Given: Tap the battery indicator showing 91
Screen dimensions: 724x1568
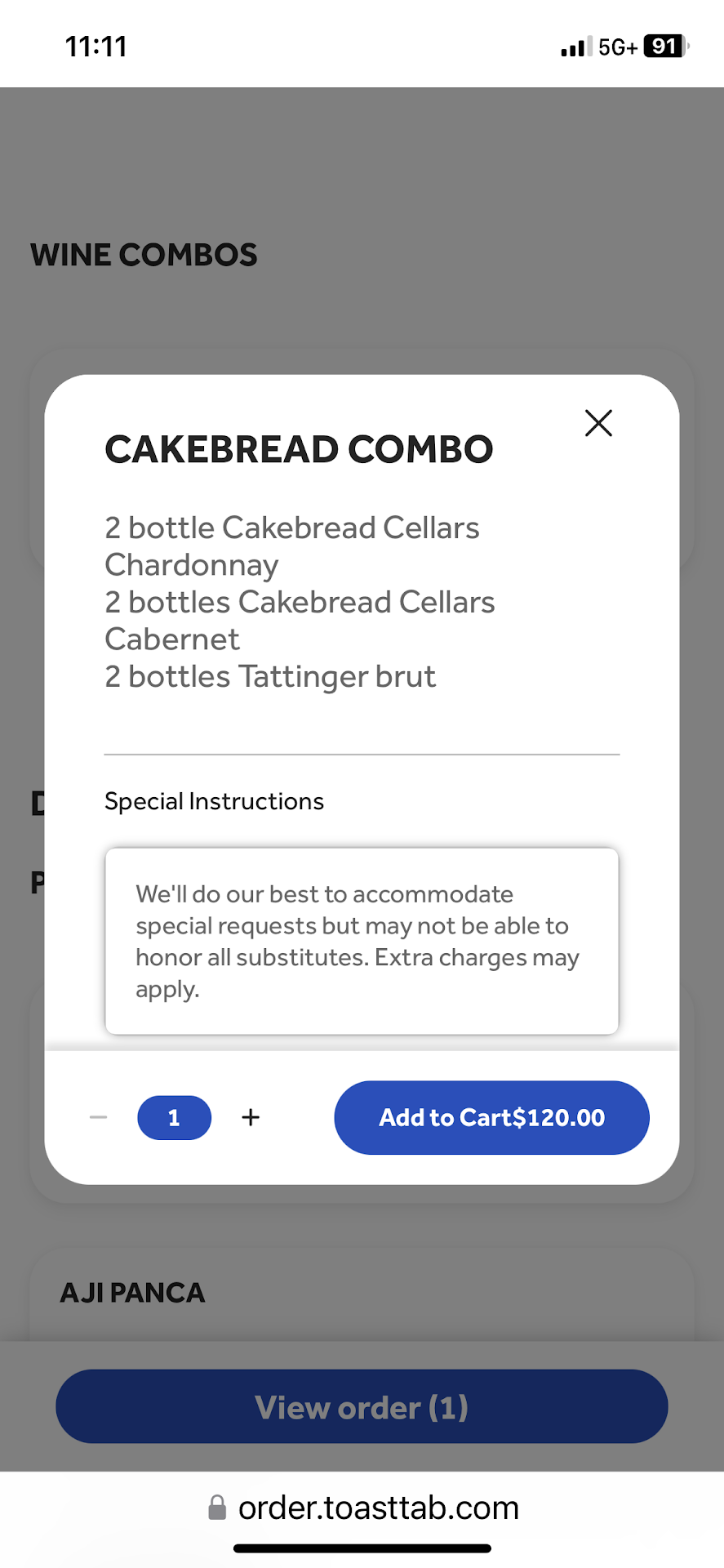Looking at the screenshot, I should pos(665,47).
